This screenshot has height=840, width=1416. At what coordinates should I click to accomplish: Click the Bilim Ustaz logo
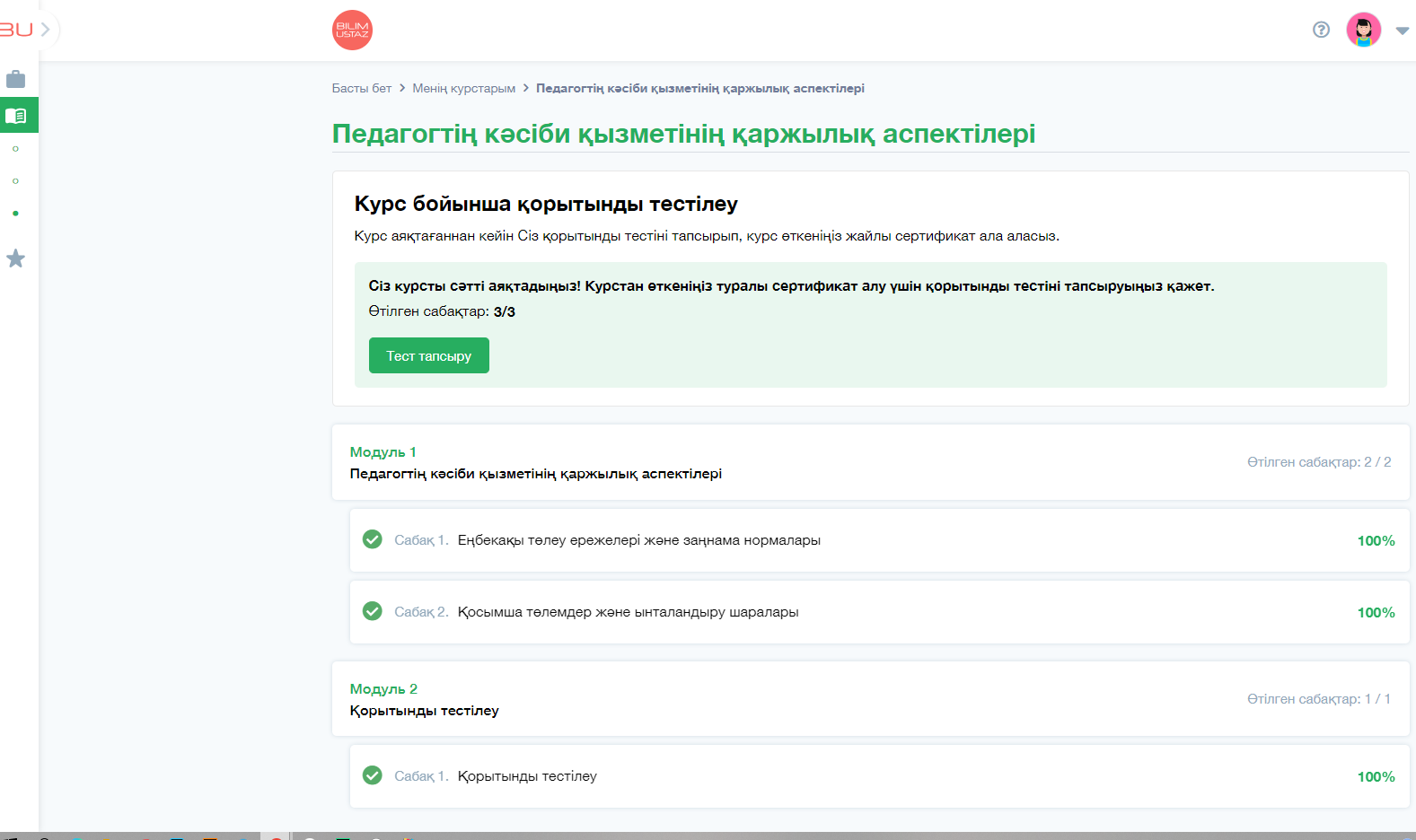click(352, 30)
